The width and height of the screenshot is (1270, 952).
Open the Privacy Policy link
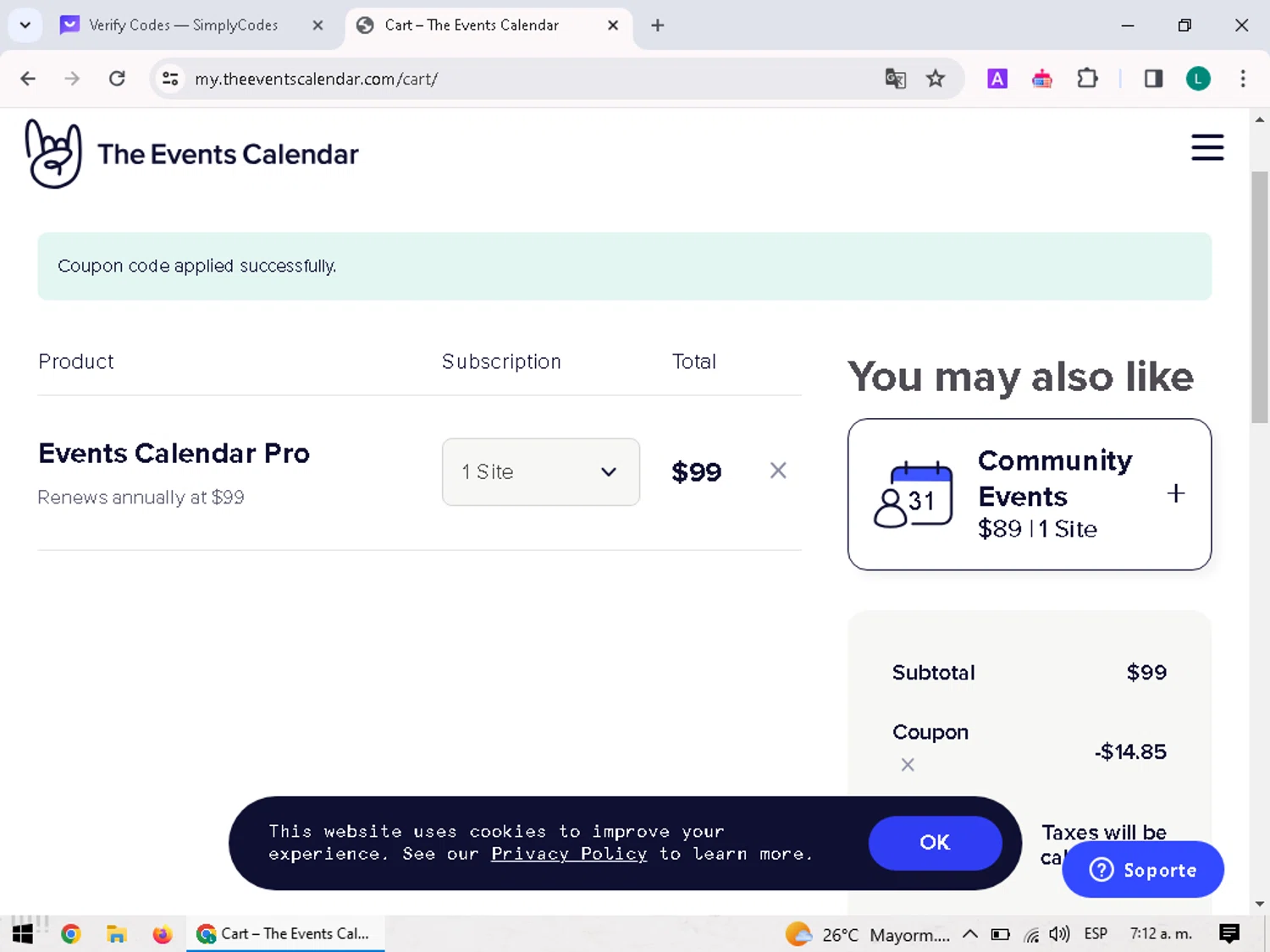569,854
